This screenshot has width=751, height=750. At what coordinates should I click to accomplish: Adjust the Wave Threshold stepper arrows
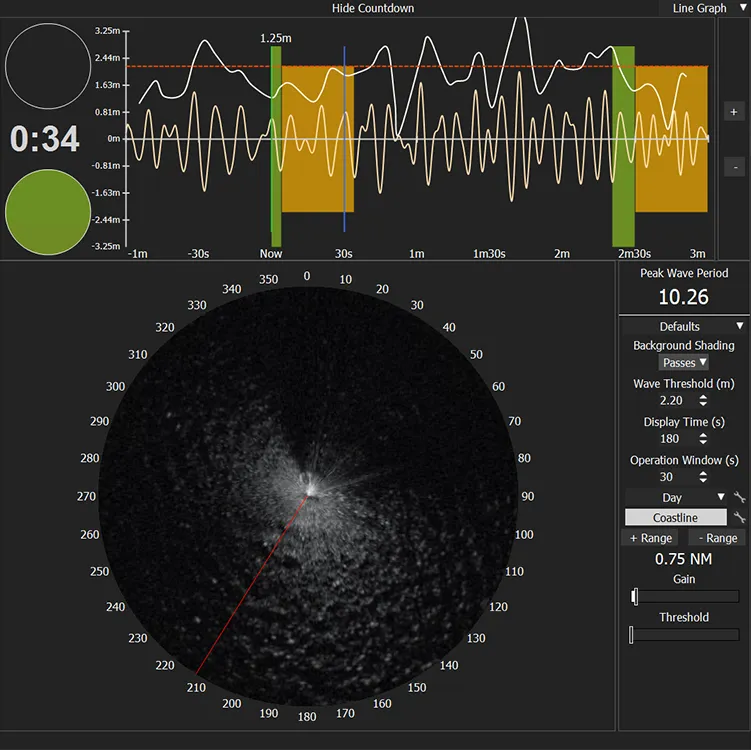click(x=703, y=401)
